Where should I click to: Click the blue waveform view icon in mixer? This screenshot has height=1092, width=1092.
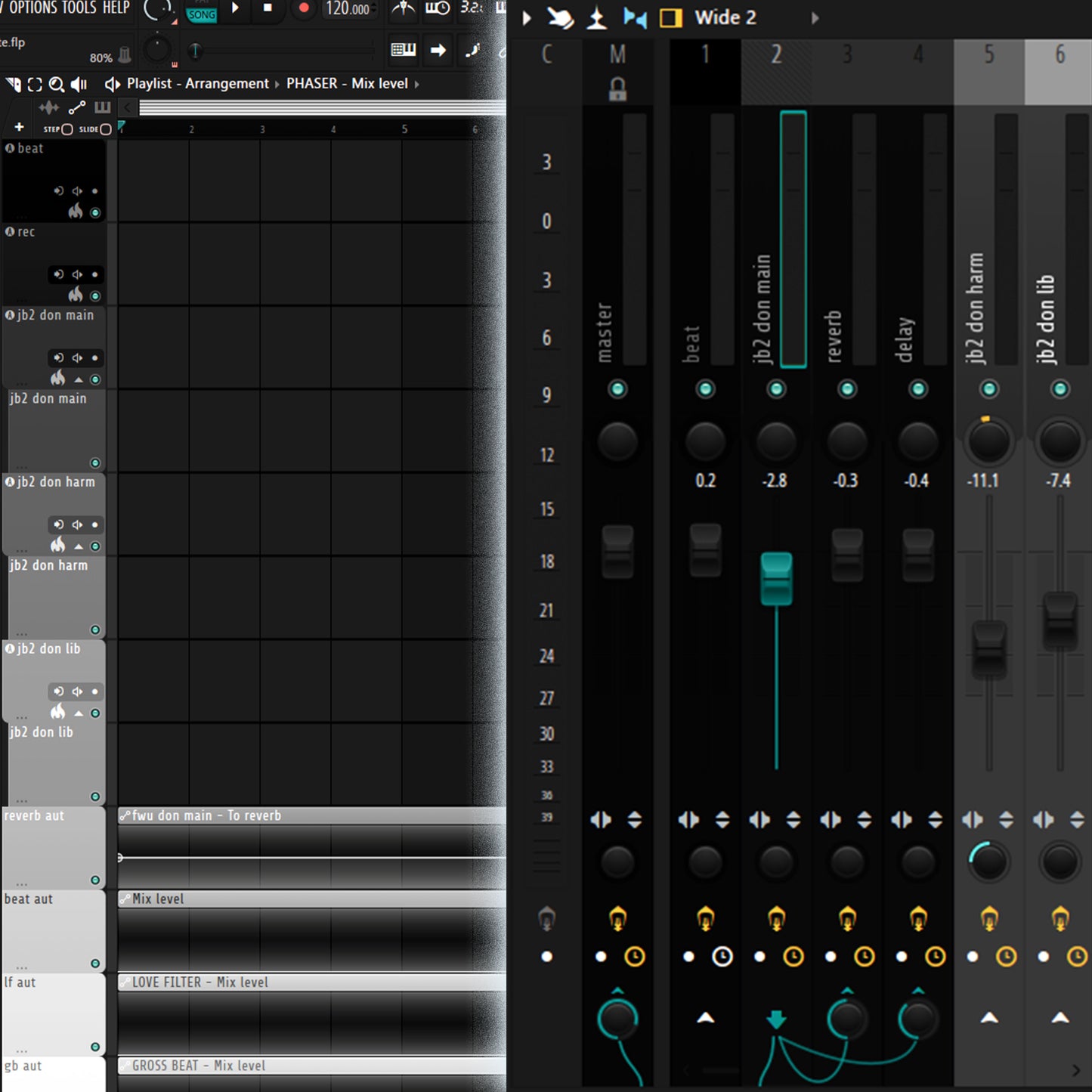[635, 17]
